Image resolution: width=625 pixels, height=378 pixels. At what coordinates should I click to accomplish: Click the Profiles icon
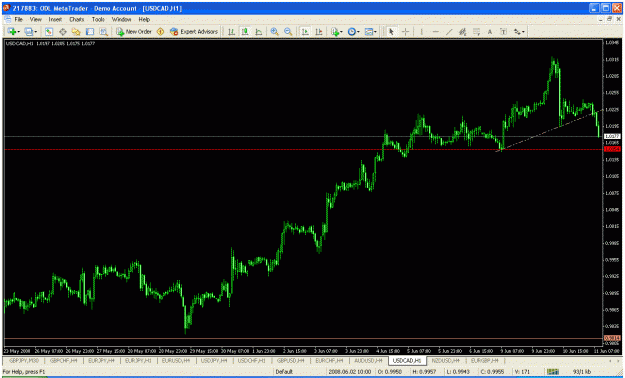(28, 32)
